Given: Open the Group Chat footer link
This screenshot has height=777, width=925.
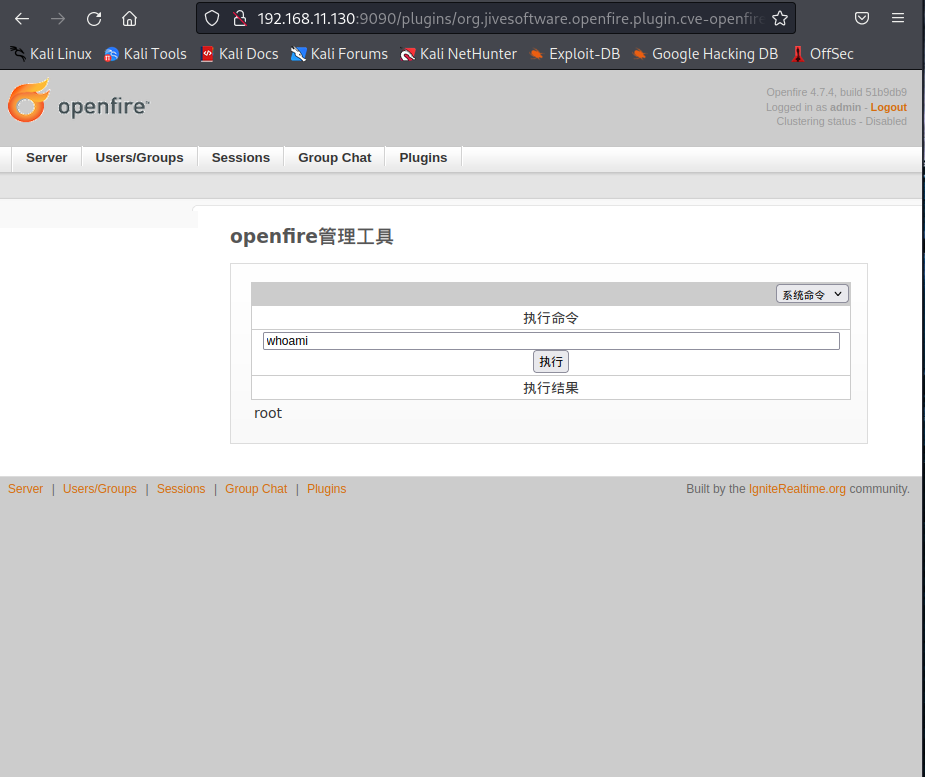Looking at the screenshot, I should [x=256, y=489].
